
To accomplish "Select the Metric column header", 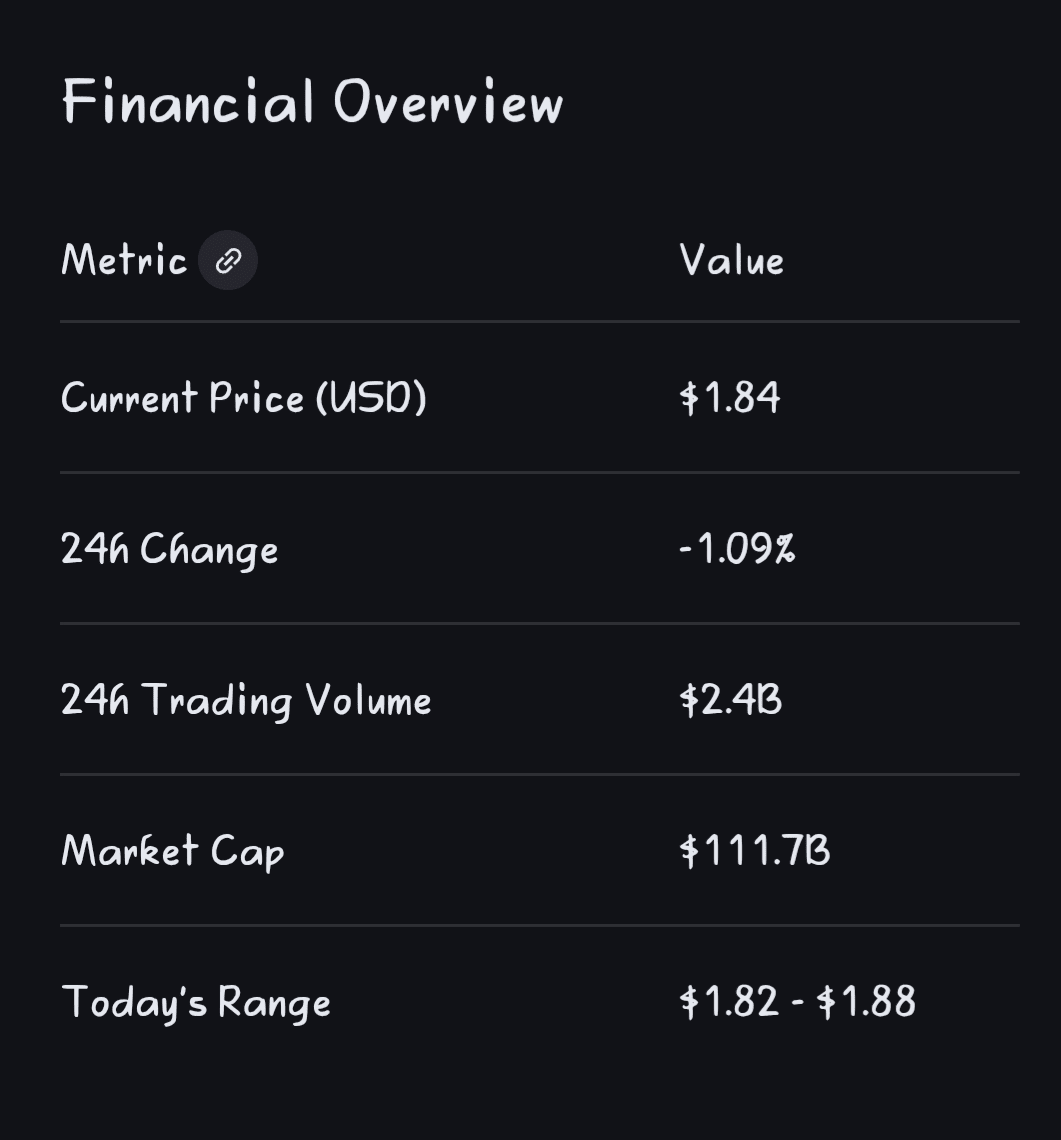I will pos(124,261).
